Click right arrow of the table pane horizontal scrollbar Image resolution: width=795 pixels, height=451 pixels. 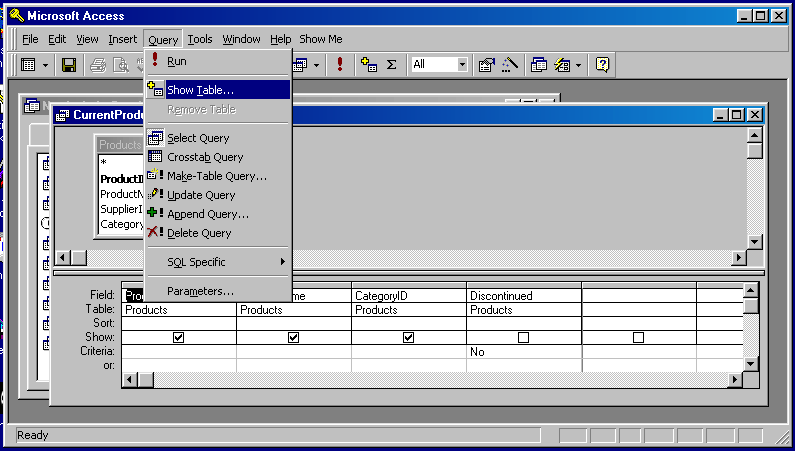coord(739,258)
